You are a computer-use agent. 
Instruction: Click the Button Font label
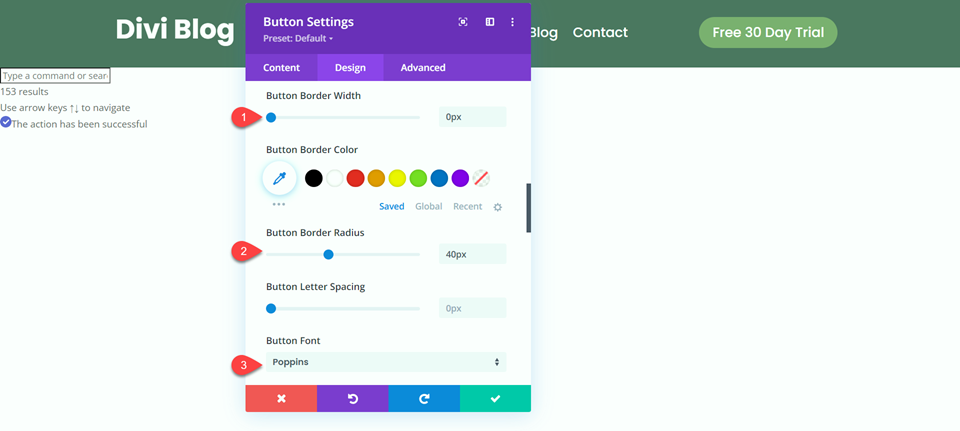(293, 340)
